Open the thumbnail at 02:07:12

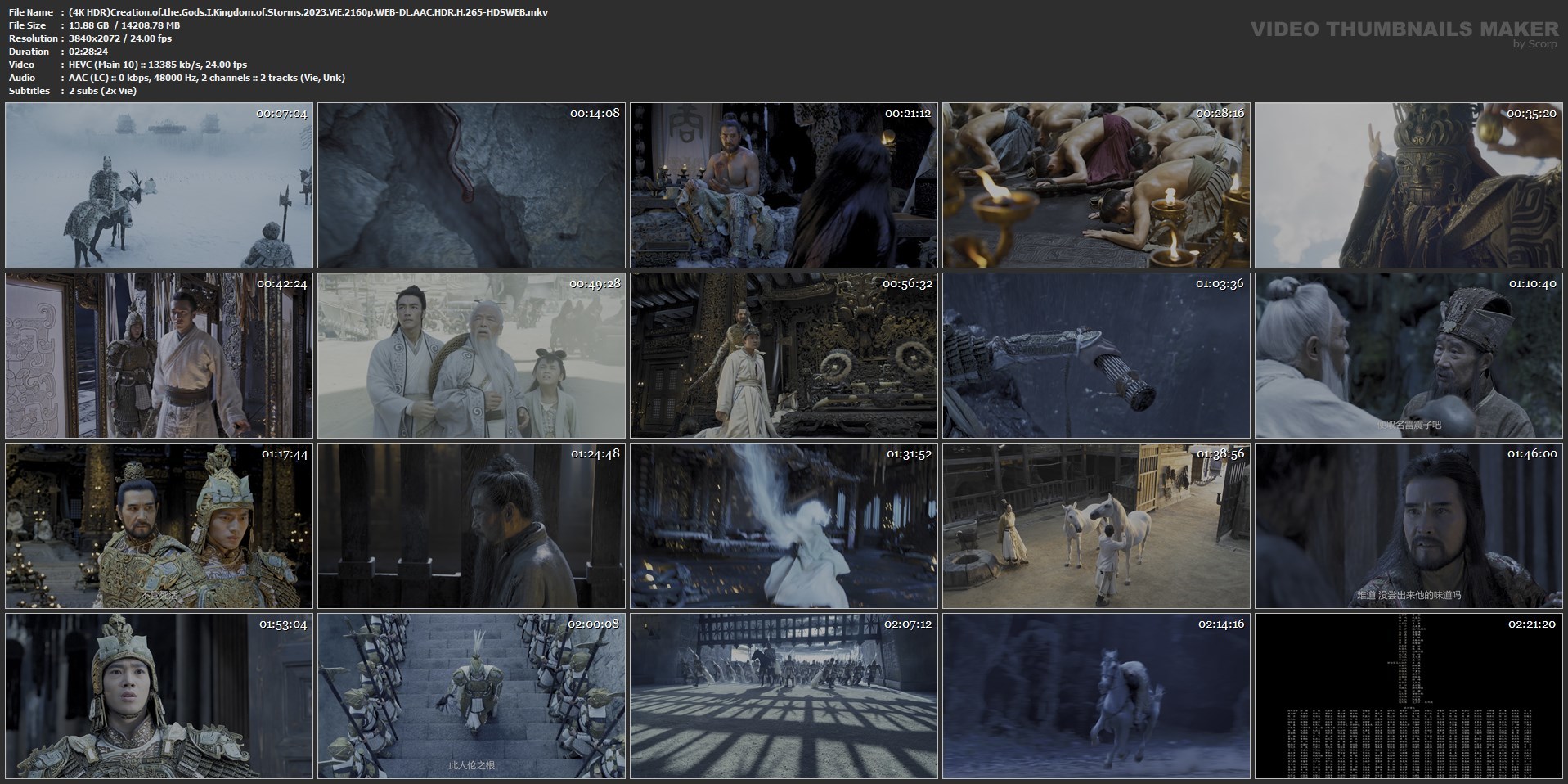[x=784, y=696]
